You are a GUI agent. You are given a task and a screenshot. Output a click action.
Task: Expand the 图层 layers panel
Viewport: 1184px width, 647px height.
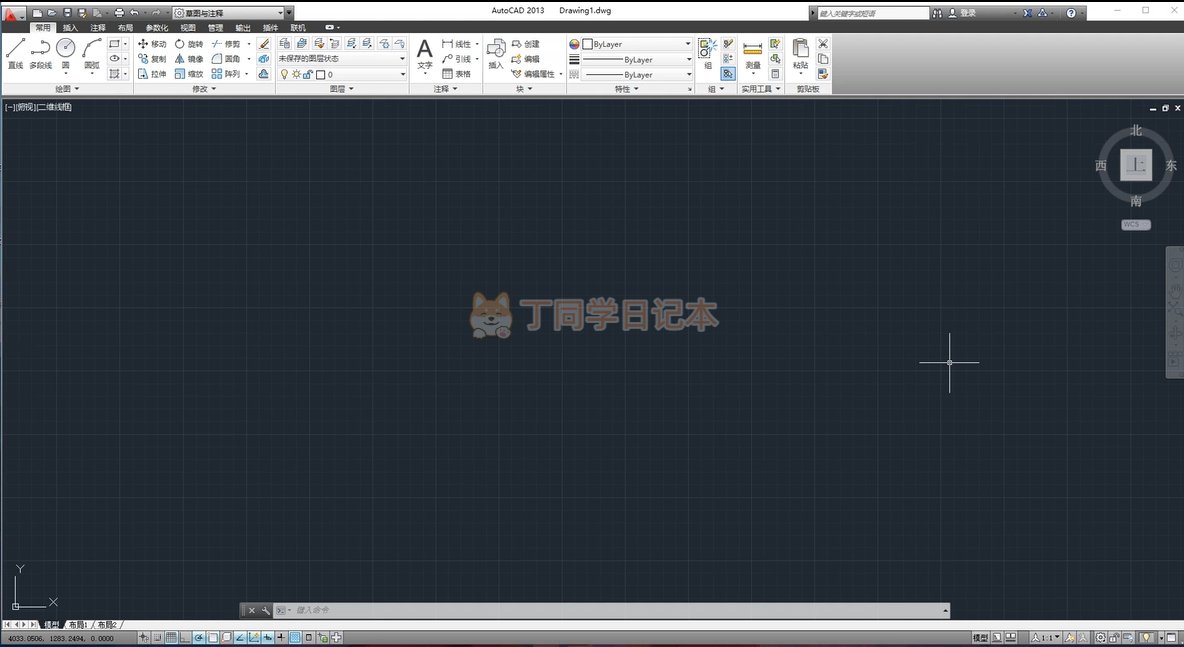[x=341, y=89]
